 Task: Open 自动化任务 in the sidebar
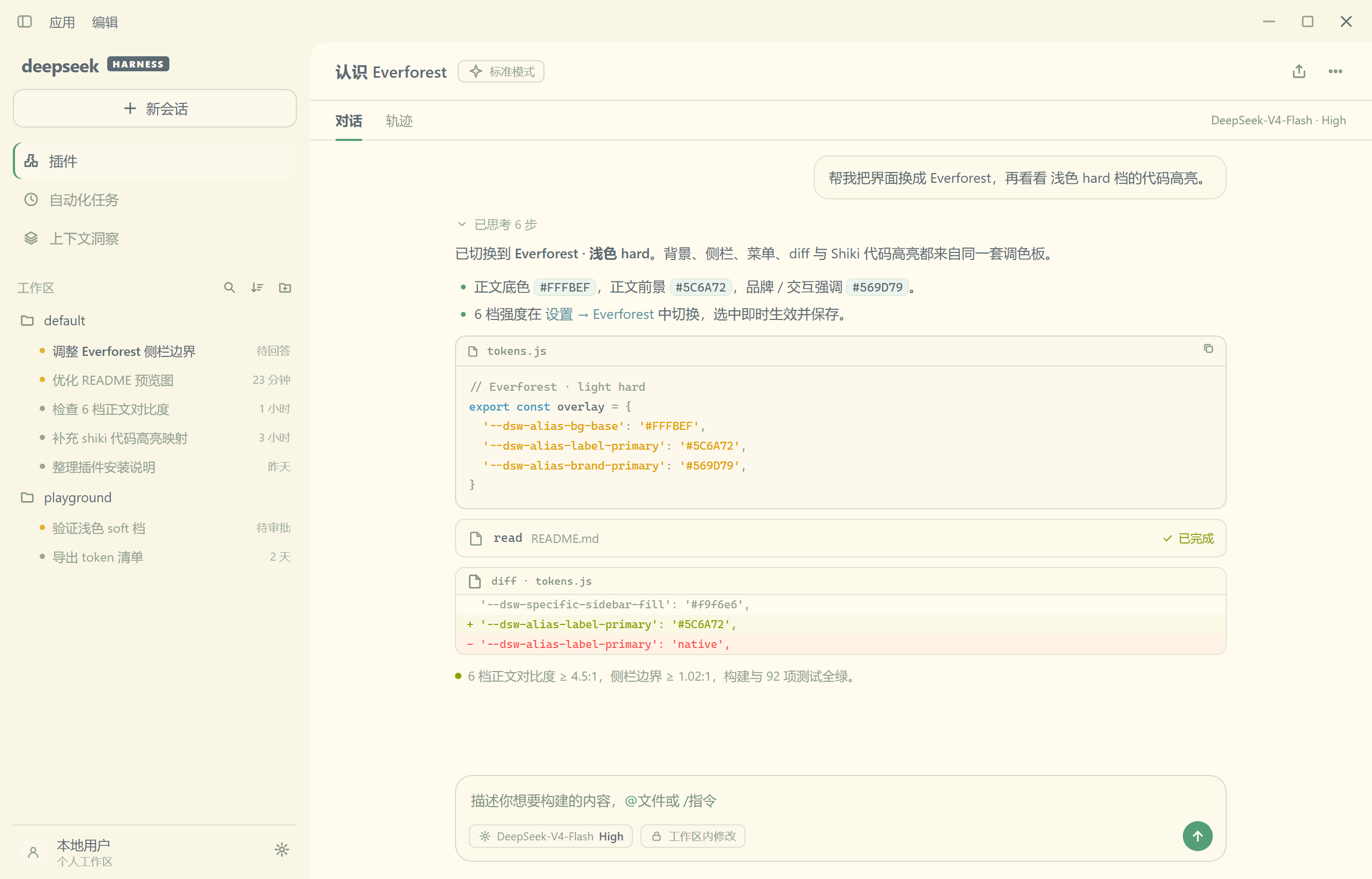[155, 200]
